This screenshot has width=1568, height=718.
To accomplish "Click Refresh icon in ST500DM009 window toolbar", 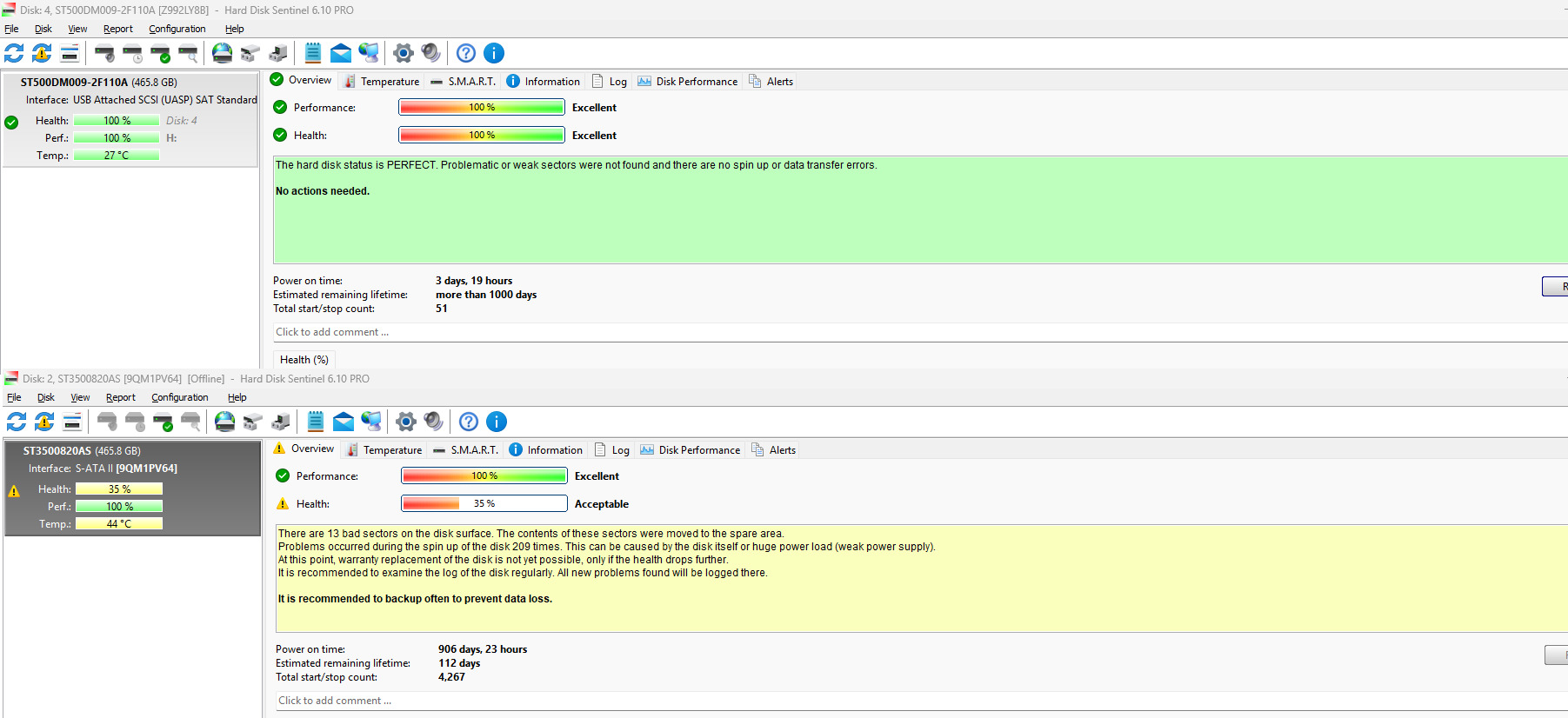I will click(14, 53).
